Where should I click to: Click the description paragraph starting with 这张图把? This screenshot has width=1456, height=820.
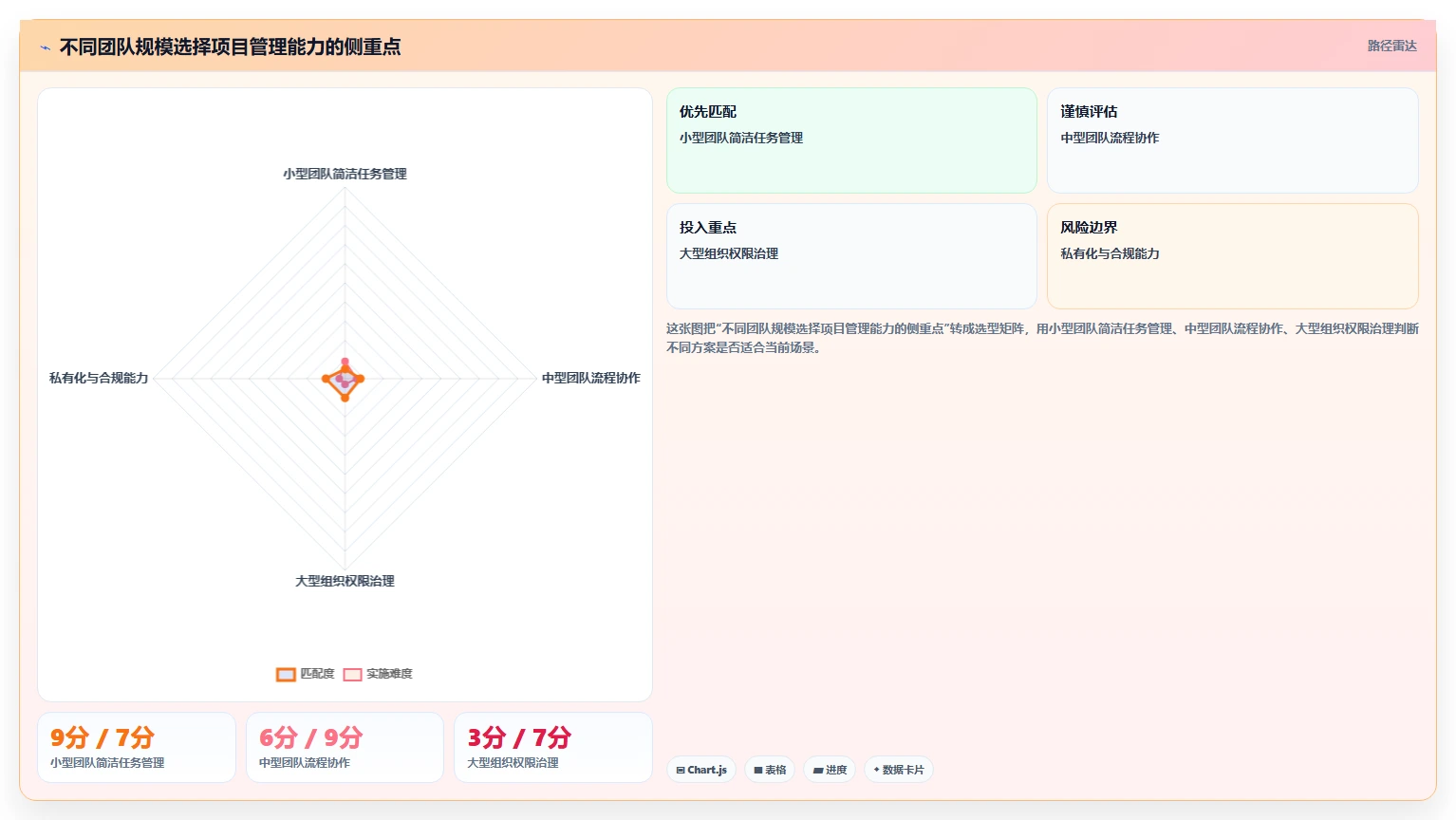click(x=1042, y=338)
